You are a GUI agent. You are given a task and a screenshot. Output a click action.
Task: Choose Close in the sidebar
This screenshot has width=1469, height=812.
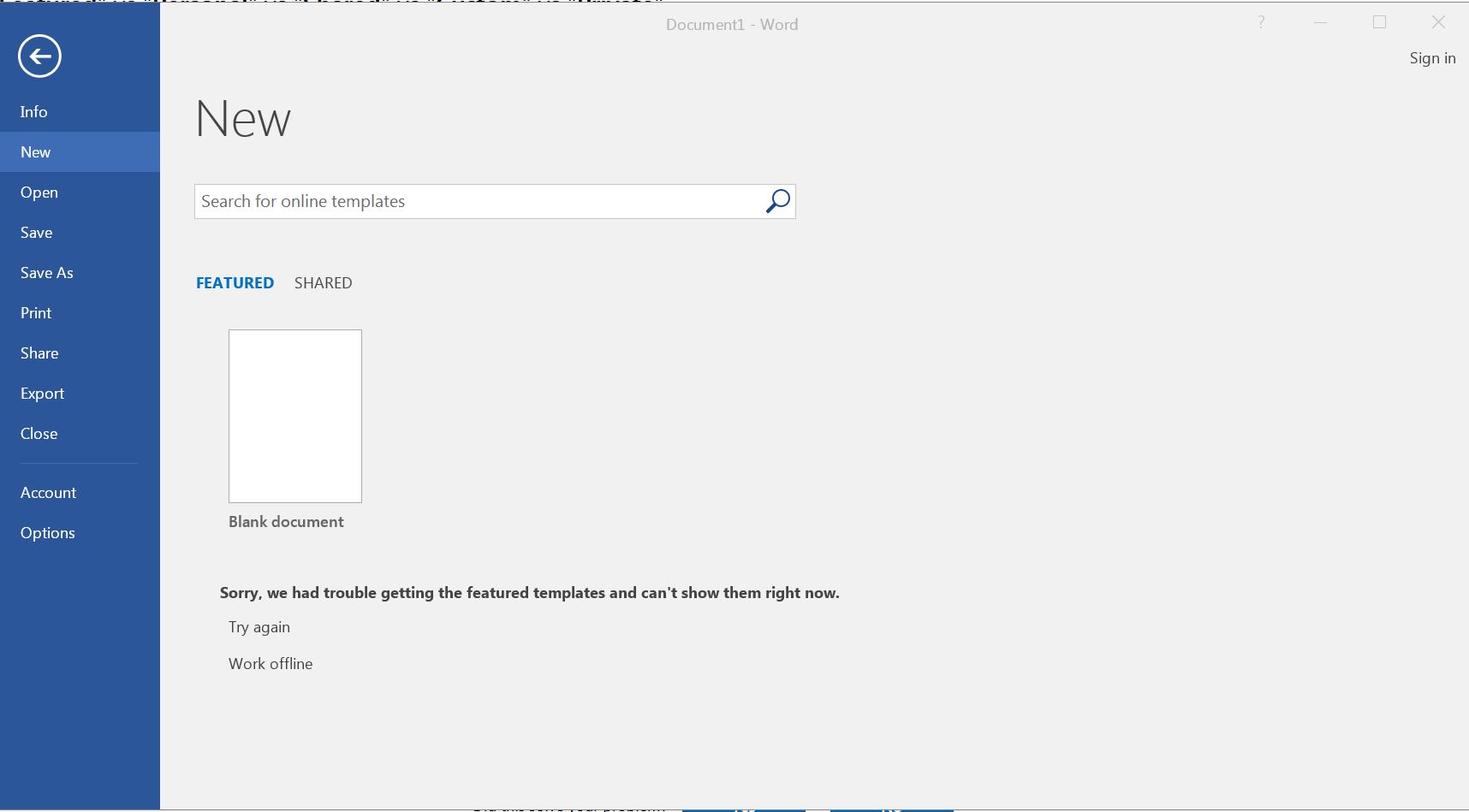(80, 434)
